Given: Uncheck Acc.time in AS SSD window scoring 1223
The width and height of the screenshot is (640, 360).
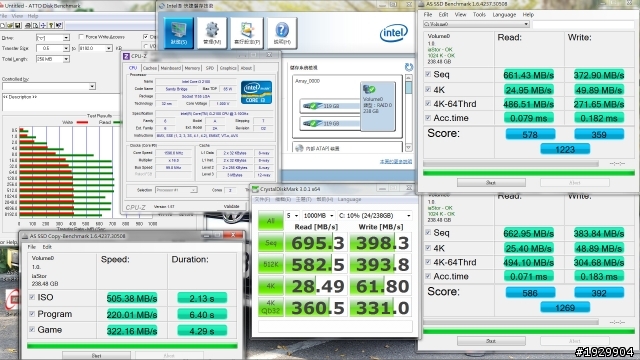Looking at the screenshot, I should (x=428, y=118).
